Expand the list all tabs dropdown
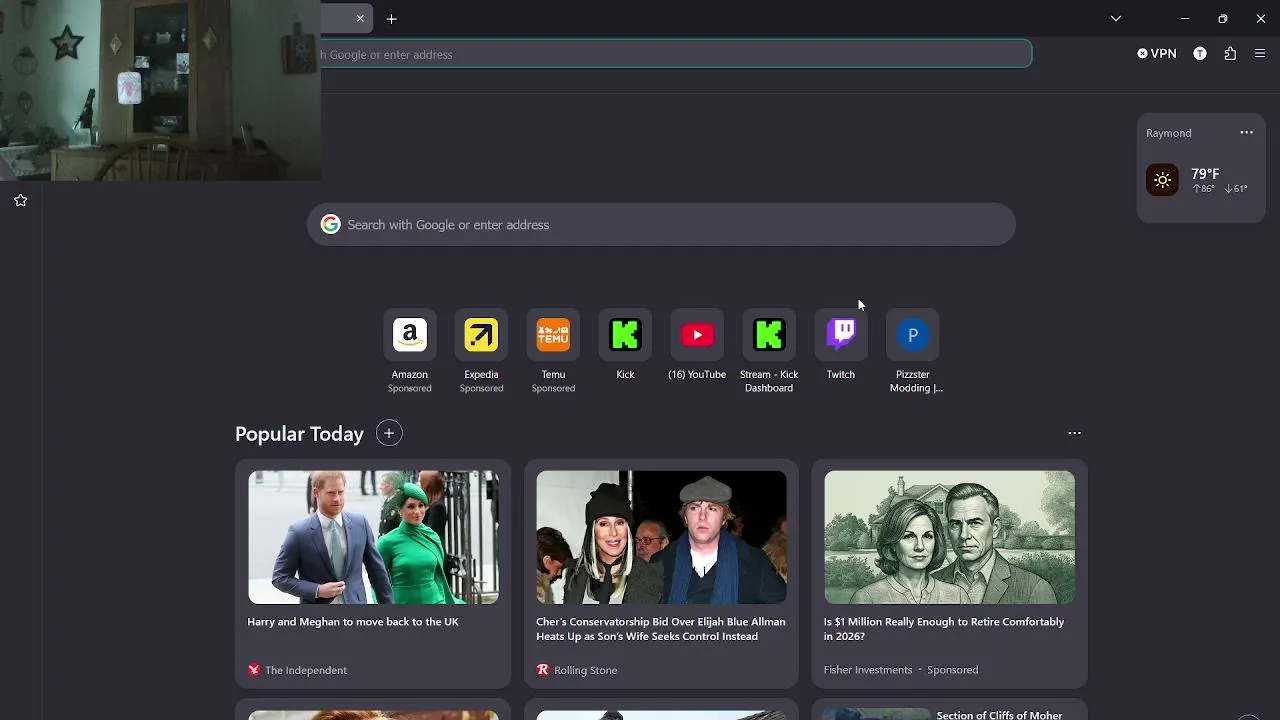This screenshot has height=720, width=1280. [1116, 19]
